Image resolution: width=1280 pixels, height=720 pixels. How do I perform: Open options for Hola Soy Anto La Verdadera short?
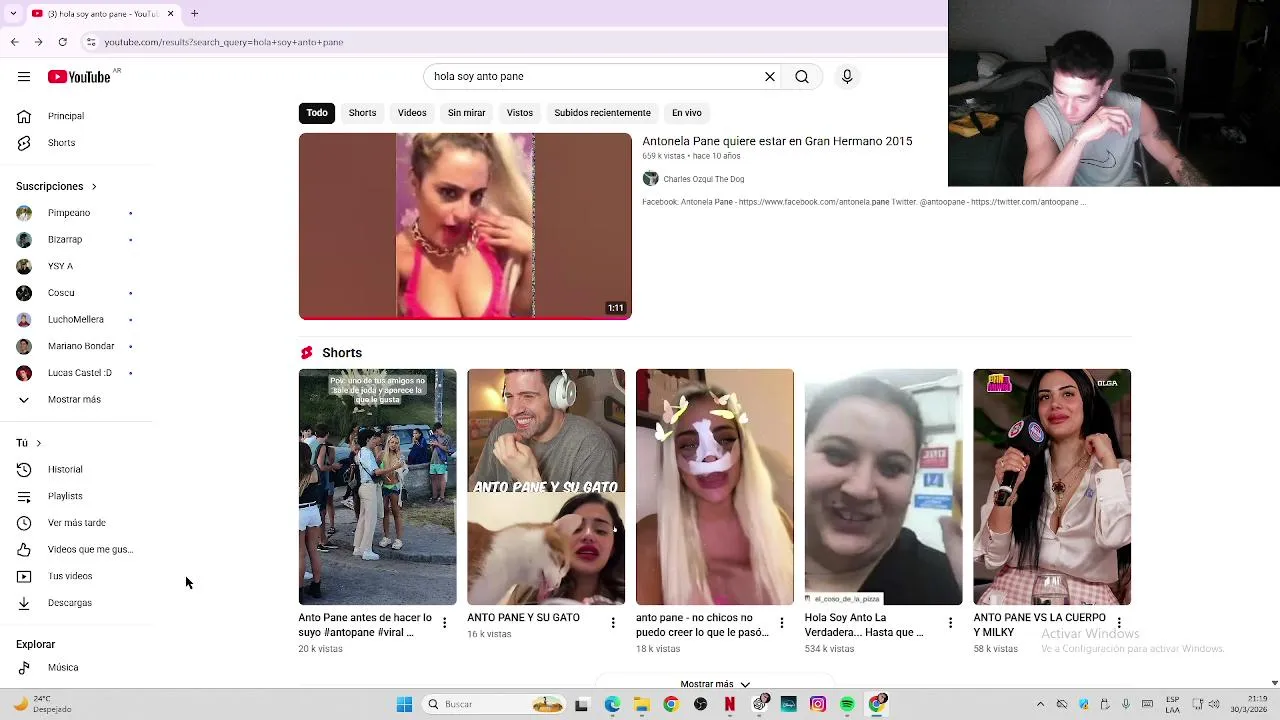pyautogui.click(x=950, y=623)
